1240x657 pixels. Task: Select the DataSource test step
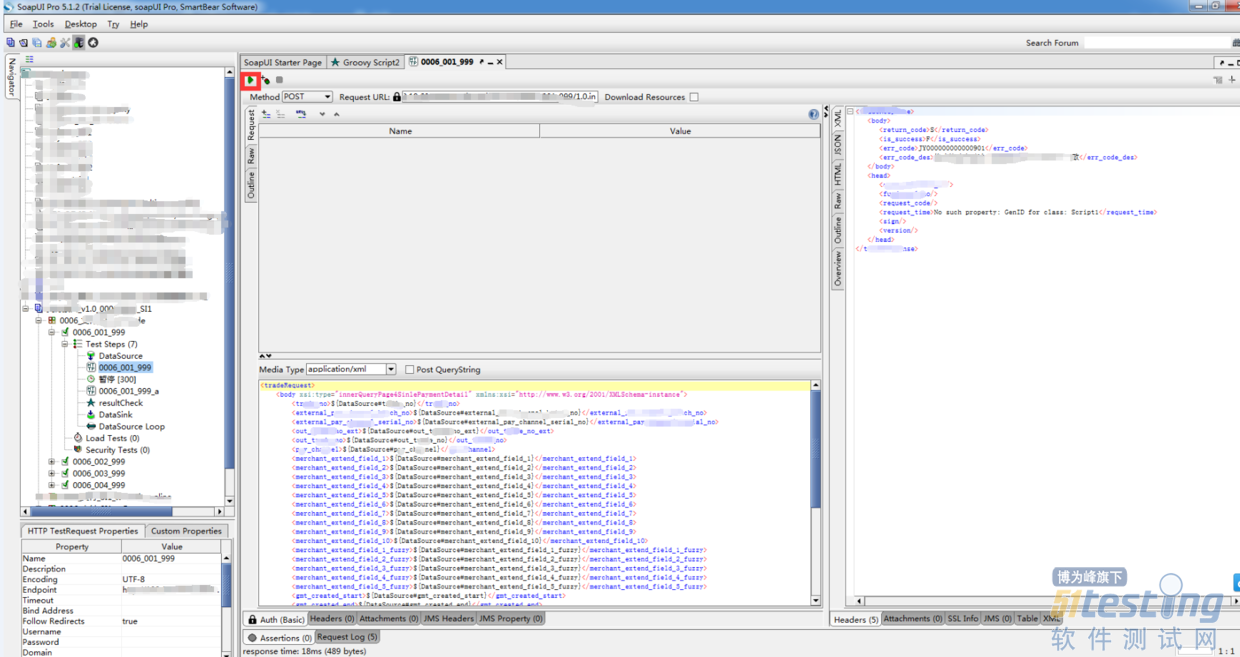(x=120, y=356)
